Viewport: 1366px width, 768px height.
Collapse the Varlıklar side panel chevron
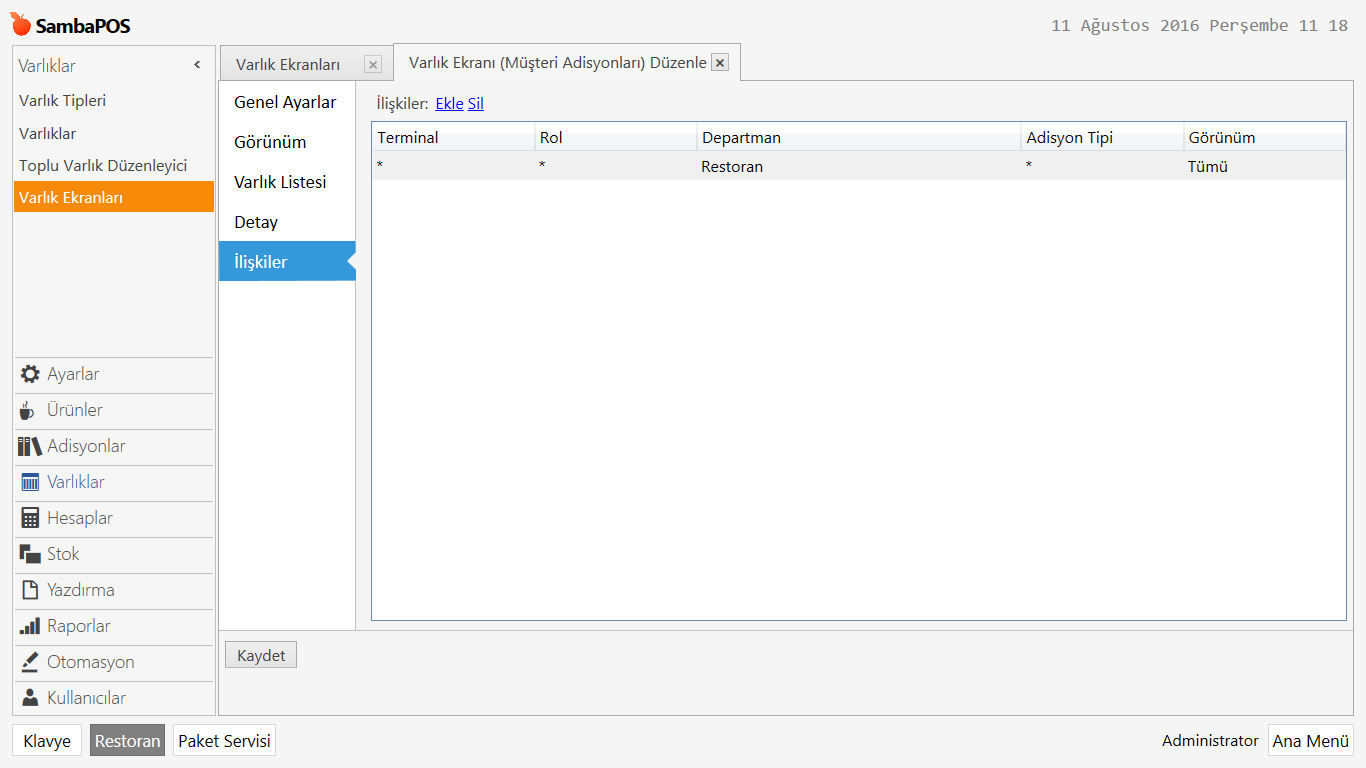tap(197, 65)
